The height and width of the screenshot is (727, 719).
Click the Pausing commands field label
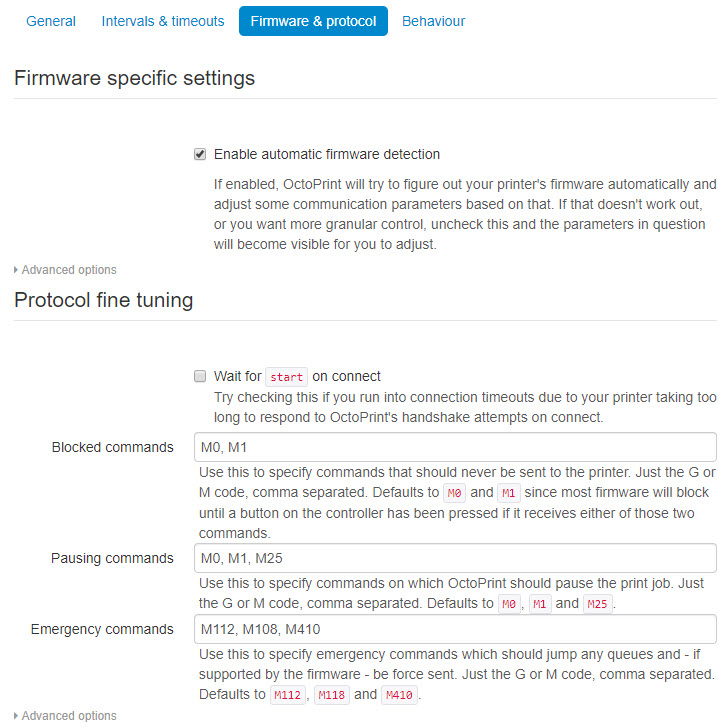[112, 558]
